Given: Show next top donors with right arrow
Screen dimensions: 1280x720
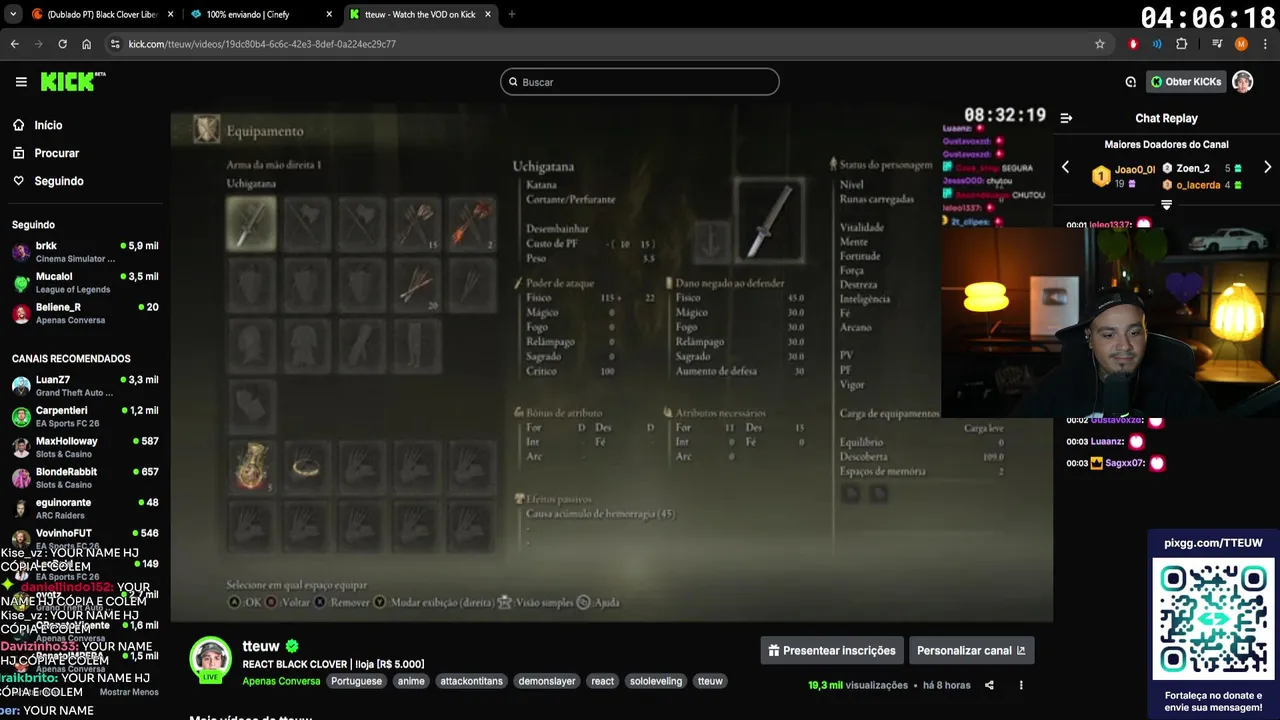Looking at the screenshot, I should 1267,167.
